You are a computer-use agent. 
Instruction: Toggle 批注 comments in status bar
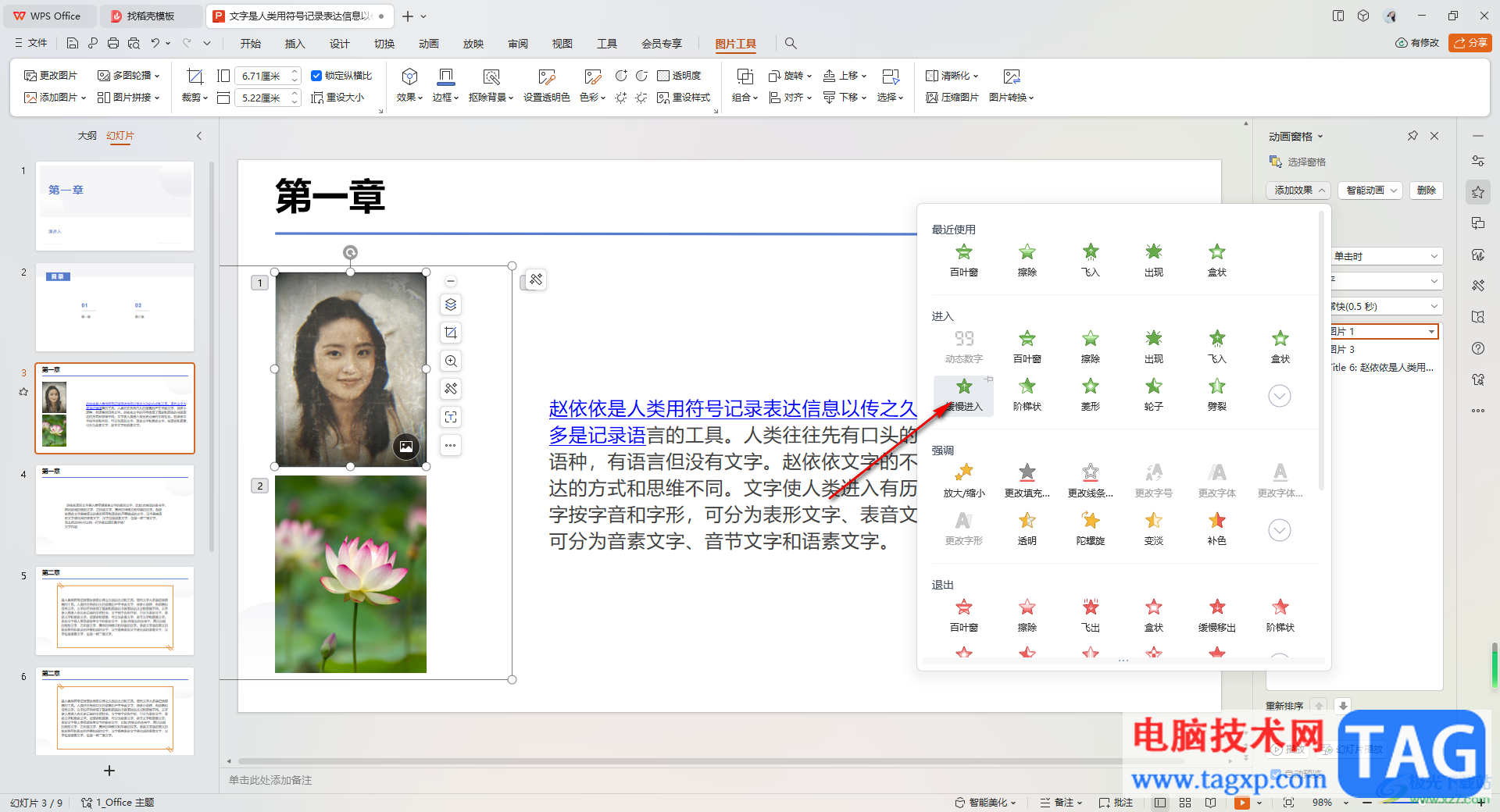click(x=1116, y=802)
